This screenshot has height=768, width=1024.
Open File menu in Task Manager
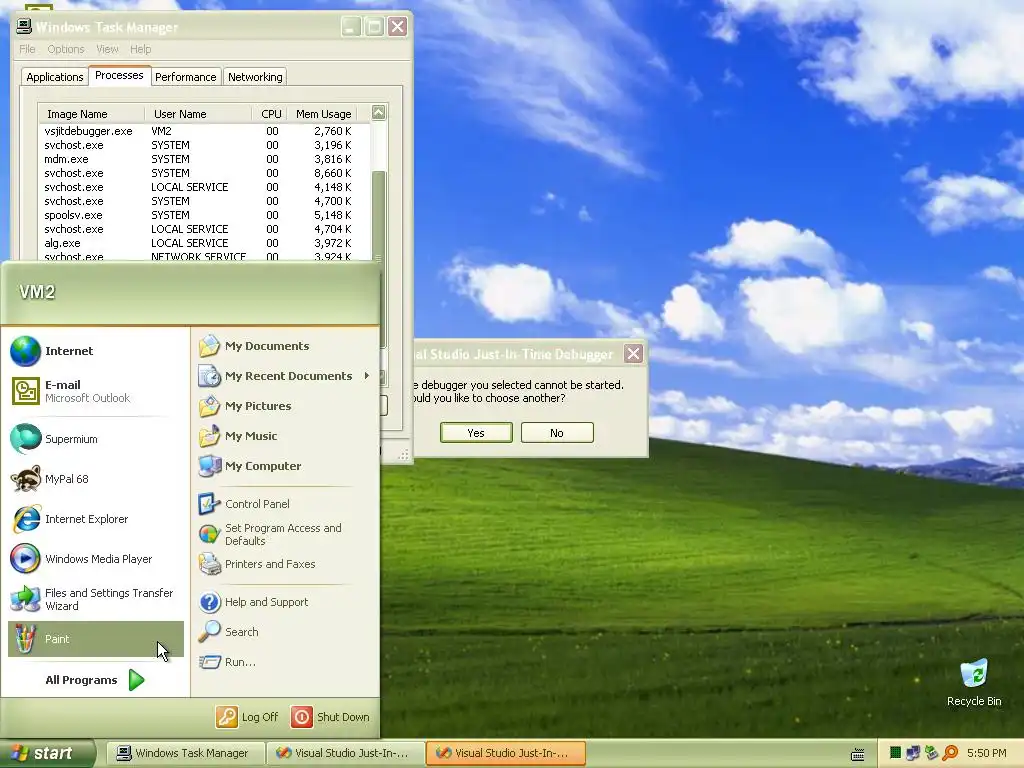(27, 49)
